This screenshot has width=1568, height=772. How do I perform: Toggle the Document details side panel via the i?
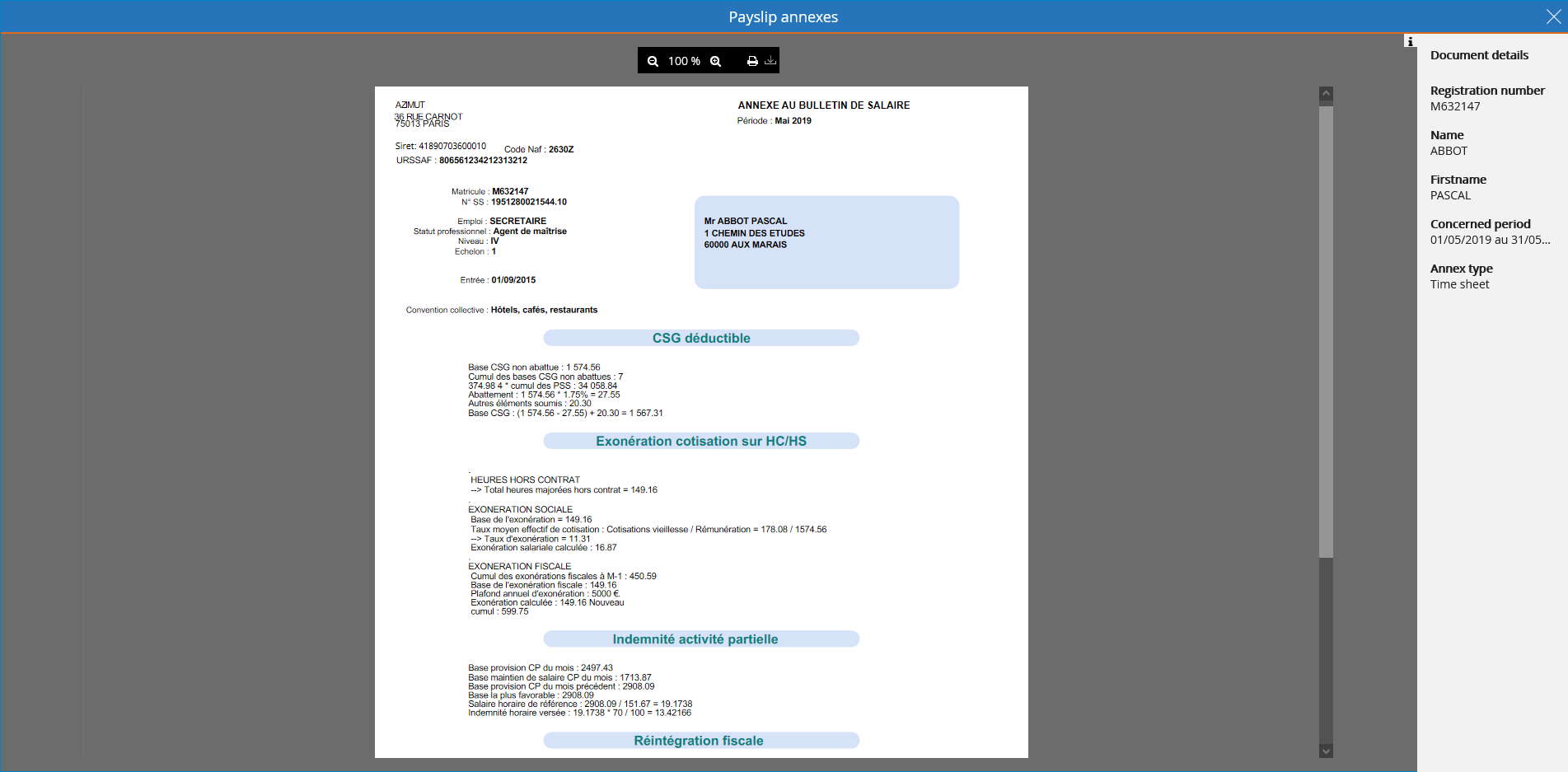pyautogui.click(x=1410, y=41)
